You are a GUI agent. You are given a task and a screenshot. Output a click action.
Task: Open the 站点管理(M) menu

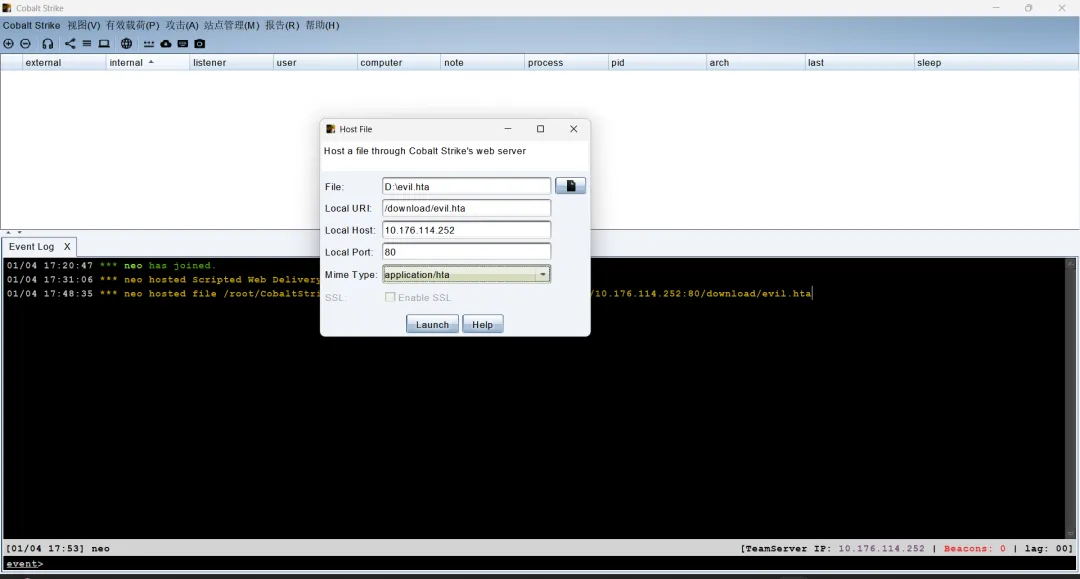(x=231, y=25)
